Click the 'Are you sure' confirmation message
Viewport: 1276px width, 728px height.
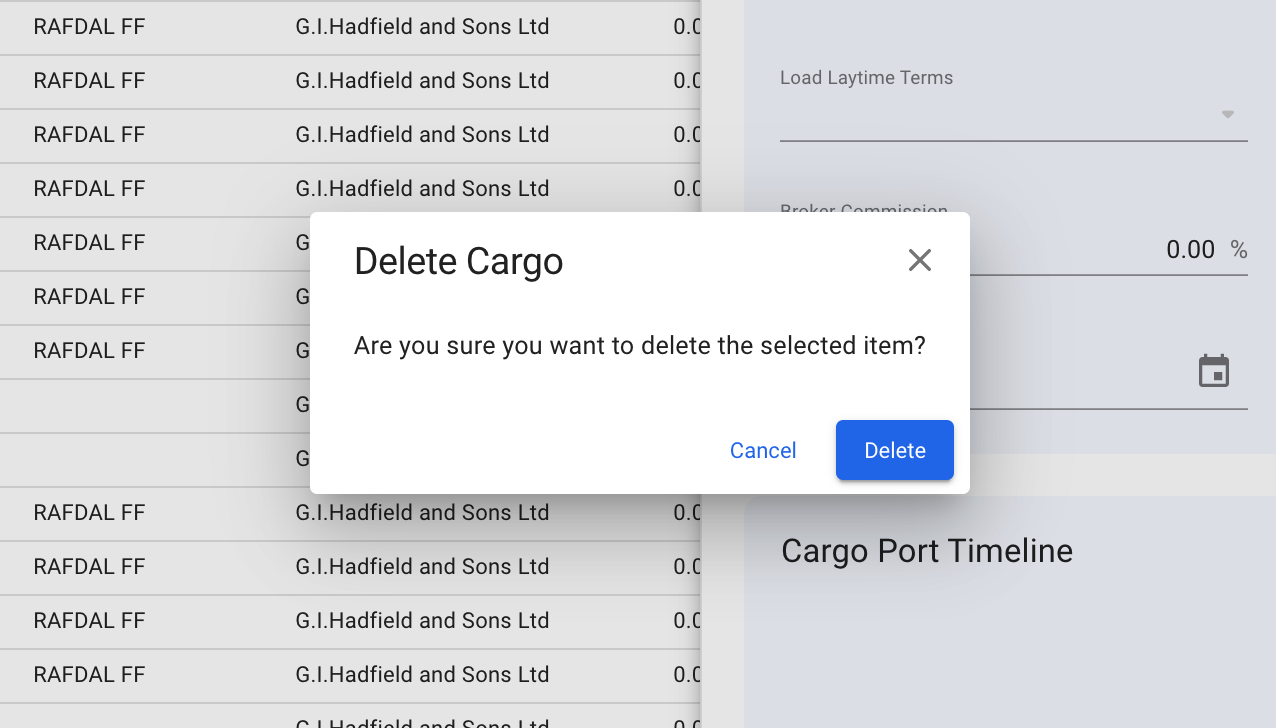(x=639, y=346)
